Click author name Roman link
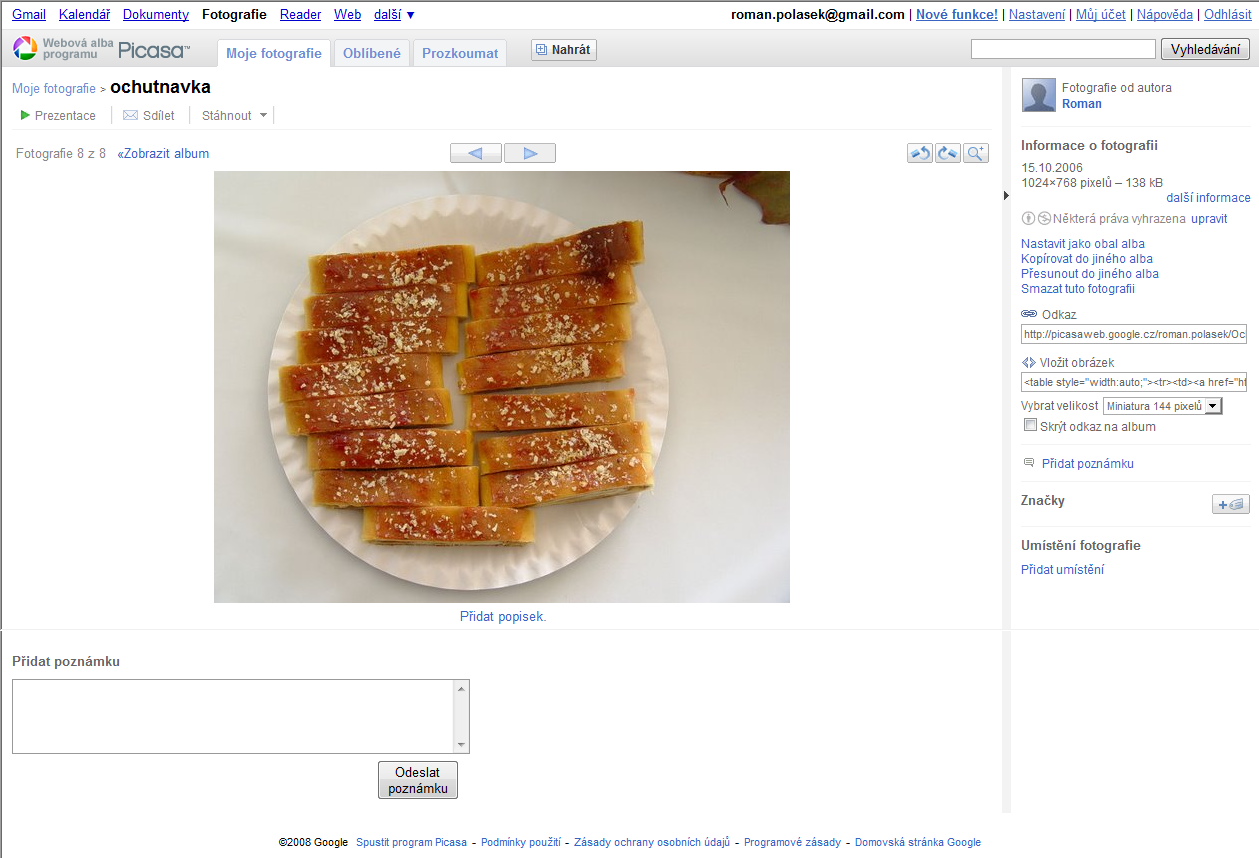This screenshot has height=858, width=1259. pyautogui.click(x=1082, y=104)
